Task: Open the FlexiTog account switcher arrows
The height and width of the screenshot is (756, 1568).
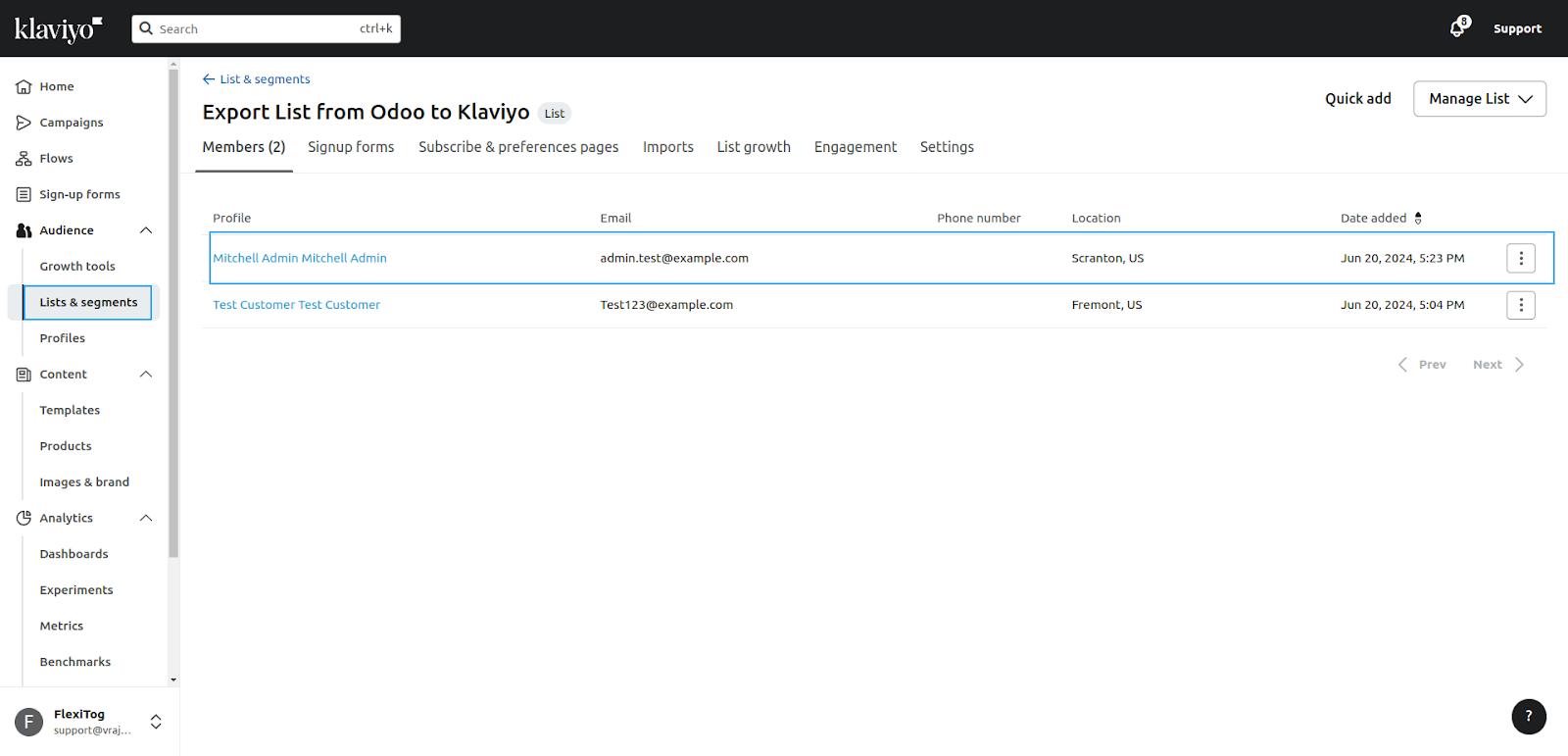Action: (156, 722)
